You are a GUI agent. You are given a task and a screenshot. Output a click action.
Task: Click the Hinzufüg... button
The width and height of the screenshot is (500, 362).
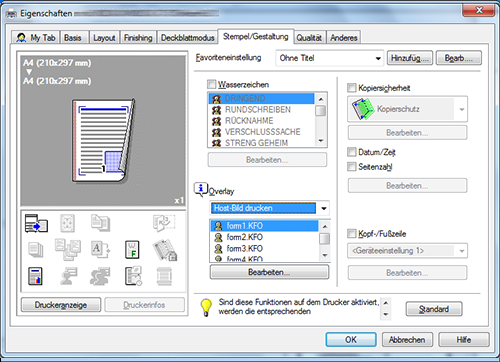coord(410,58)
